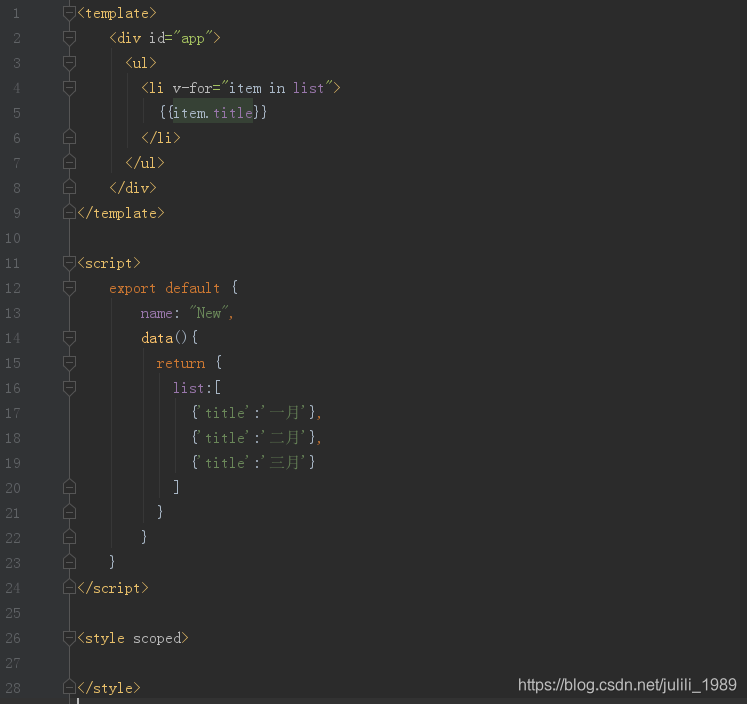Collapse the <ul> fold marker at line 3
This screenshot has height=704, width=747.
[x=69, y=63]
